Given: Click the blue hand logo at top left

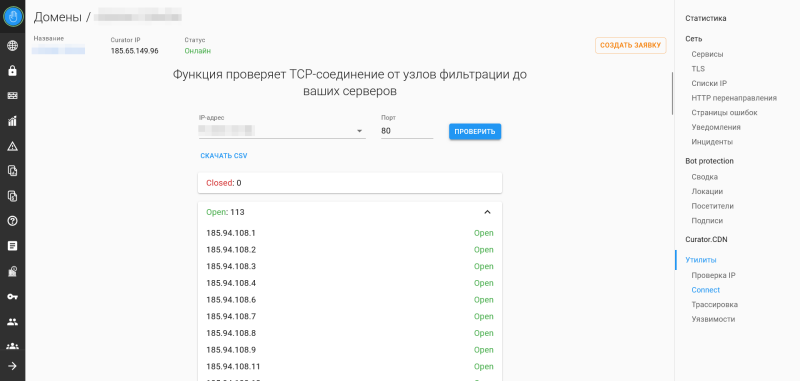Looking at the screenshot, I should click(13, 16).
